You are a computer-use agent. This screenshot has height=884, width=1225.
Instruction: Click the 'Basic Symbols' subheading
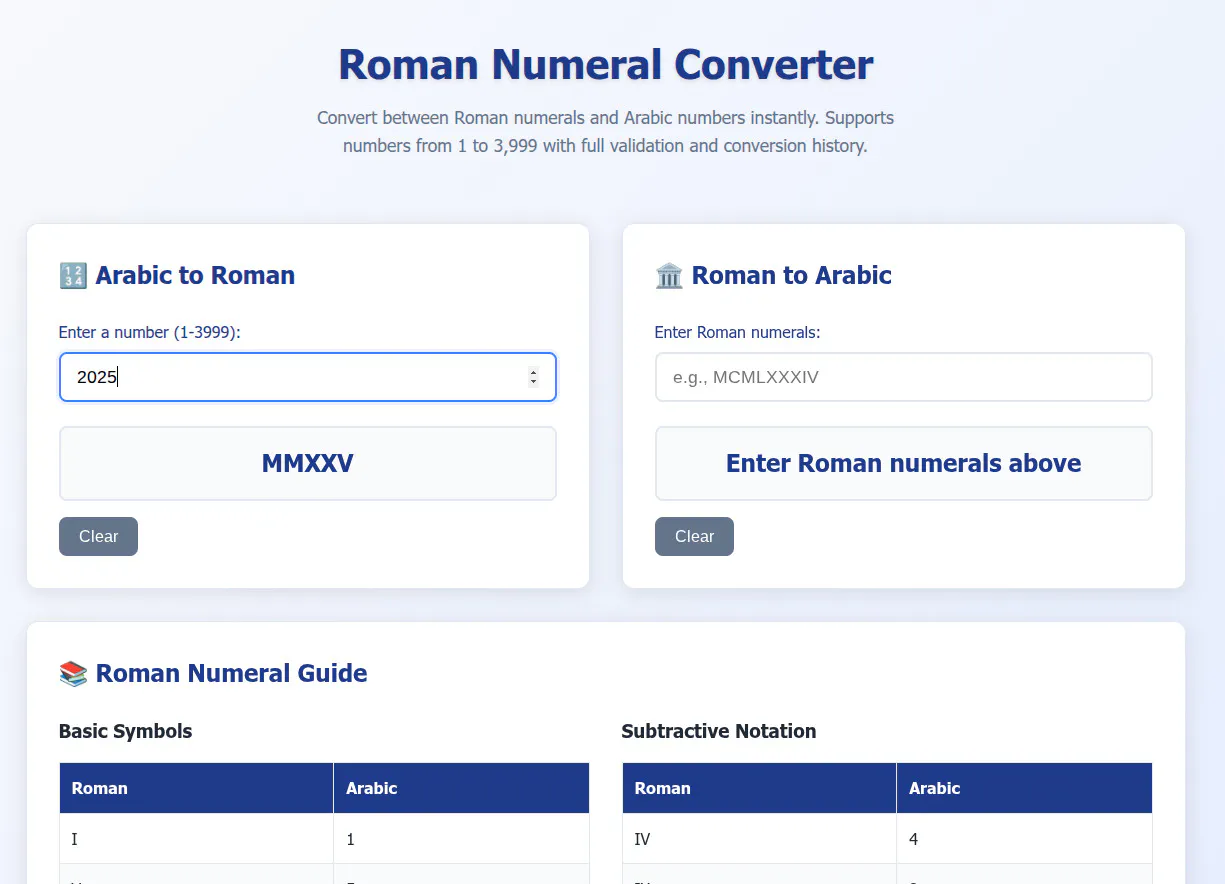click(x=126, y=731)
